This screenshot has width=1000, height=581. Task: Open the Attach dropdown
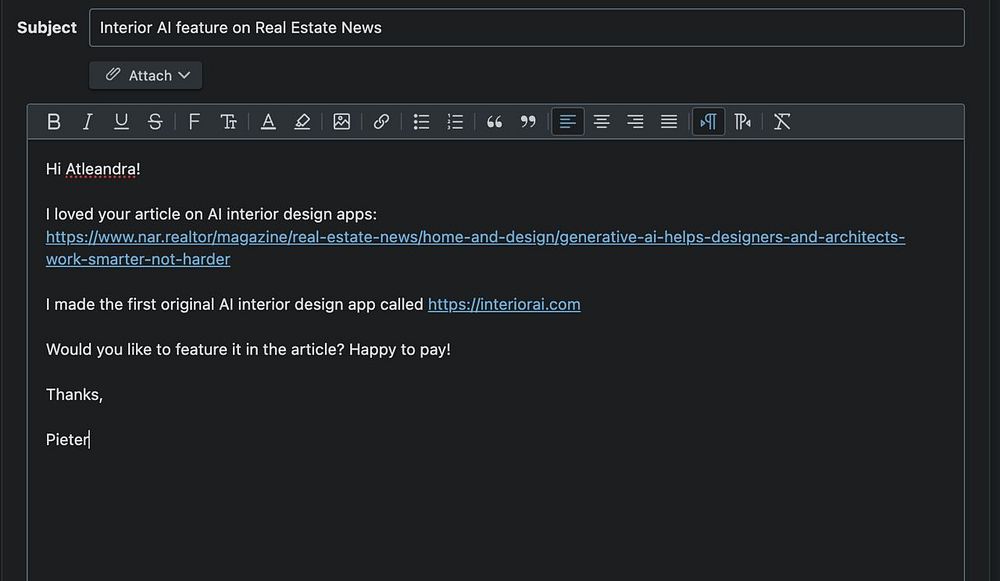coord(145,75)
